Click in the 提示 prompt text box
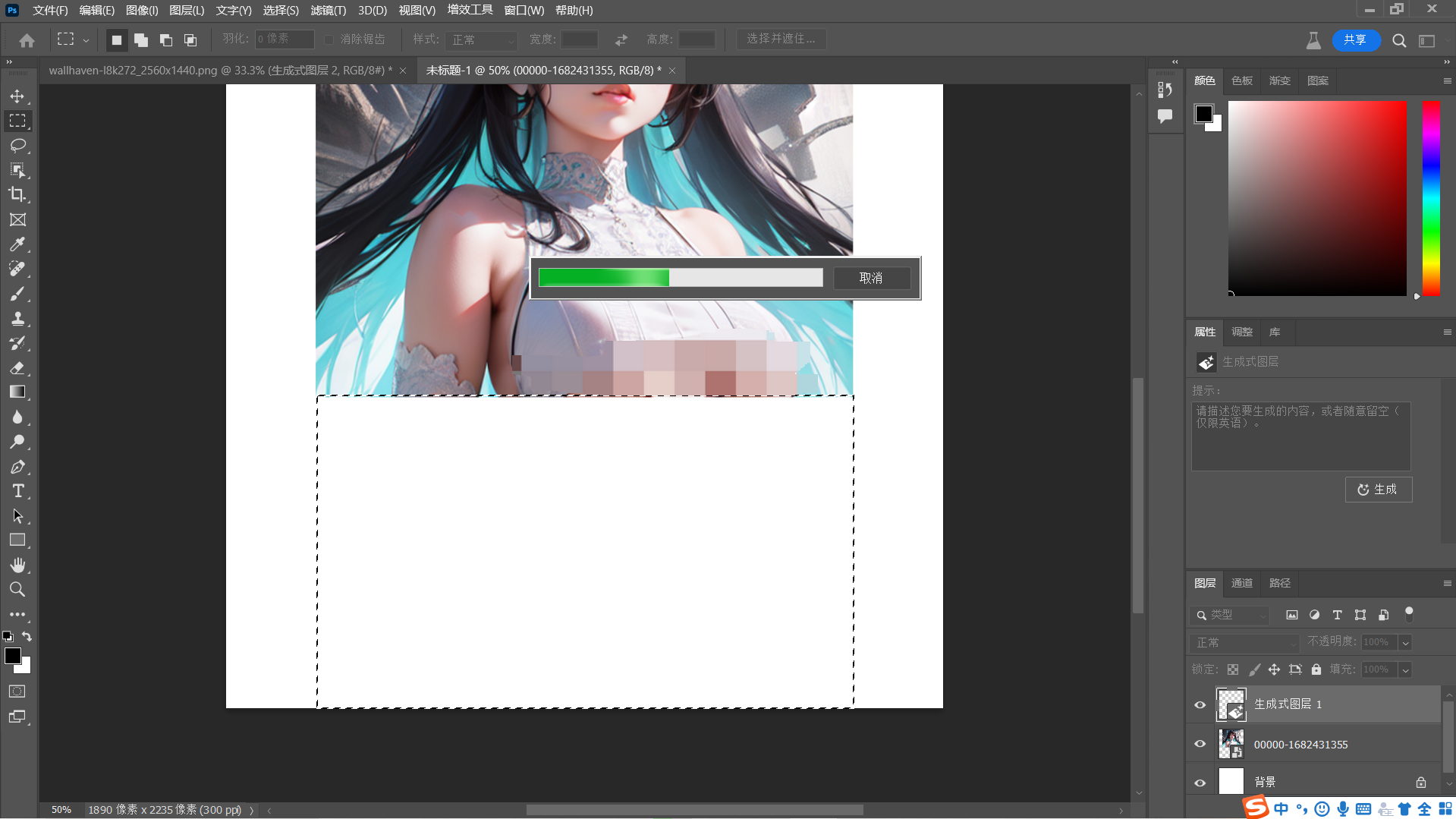This screenshot has height=819, width=1456. [x=1300, y=436]
